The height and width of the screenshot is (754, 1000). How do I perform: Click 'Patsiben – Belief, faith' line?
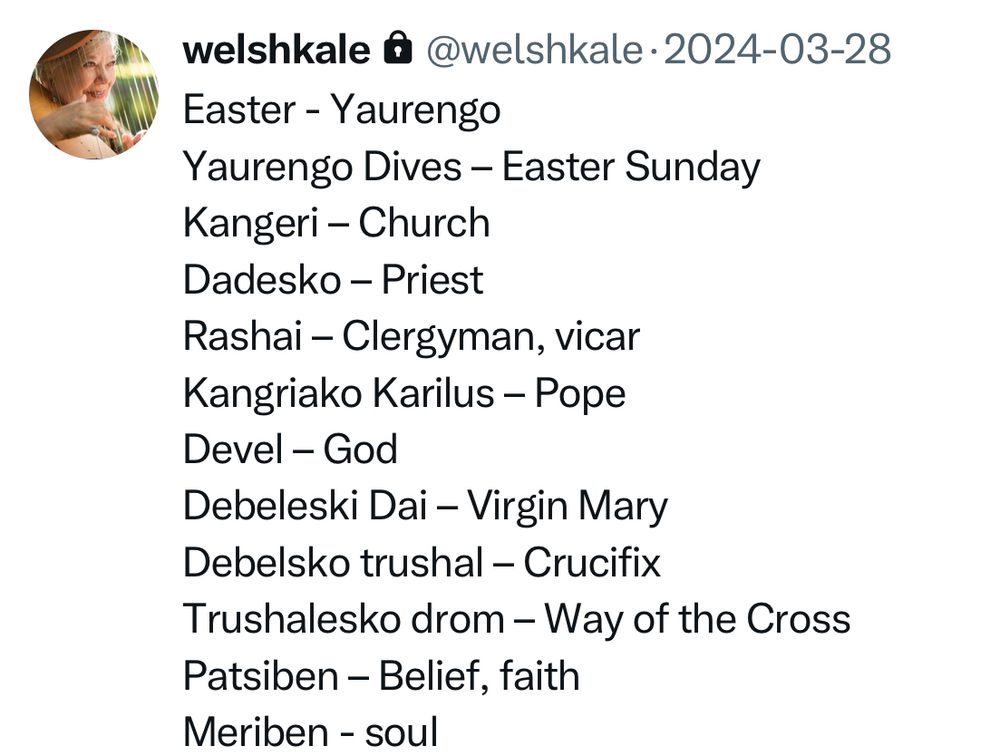point(381,676)
